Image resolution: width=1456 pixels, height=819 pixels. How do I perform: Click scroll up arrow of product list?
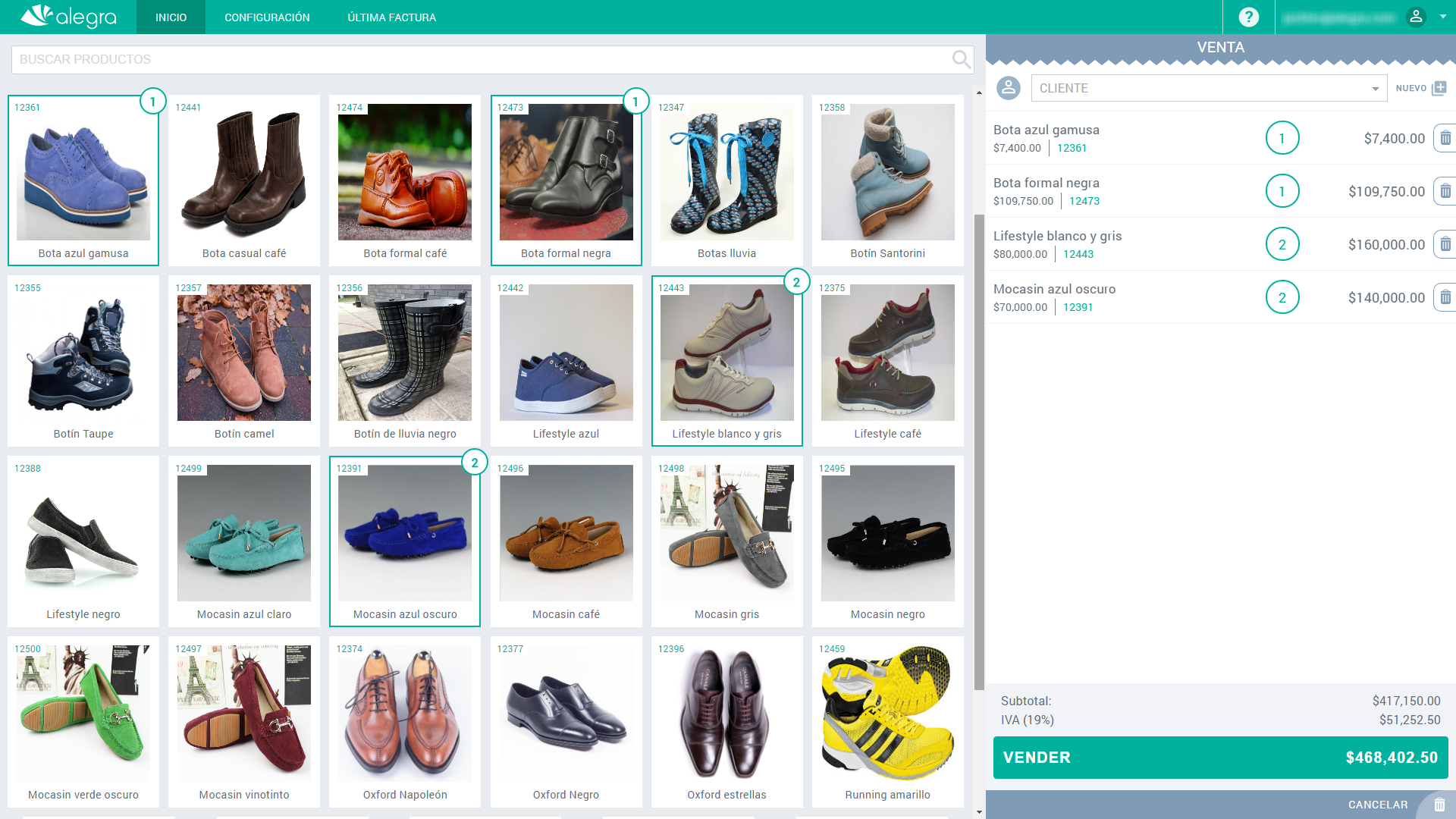(979, 93)
